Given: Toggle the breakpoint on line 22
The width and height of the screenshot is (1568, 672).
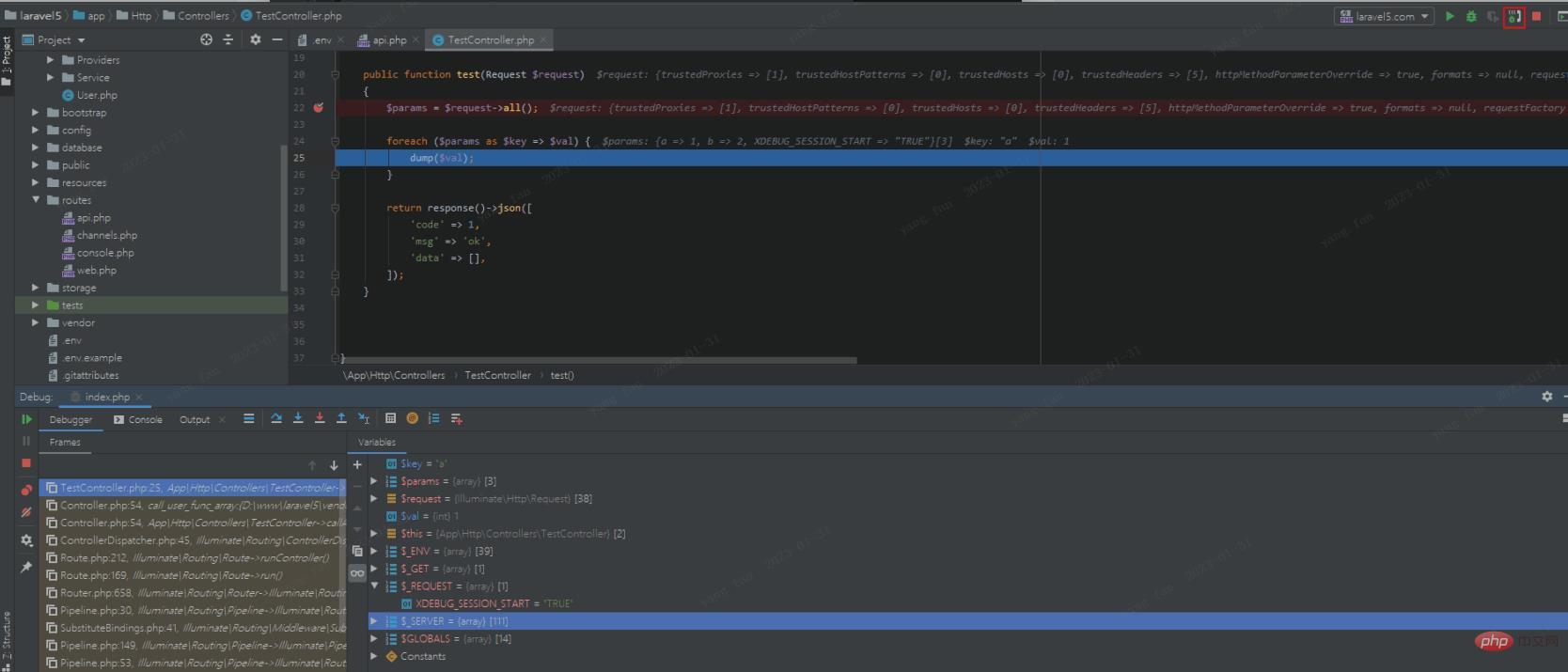Looking at the screenshot, I should pyautogui.click(x=318, y=107).
